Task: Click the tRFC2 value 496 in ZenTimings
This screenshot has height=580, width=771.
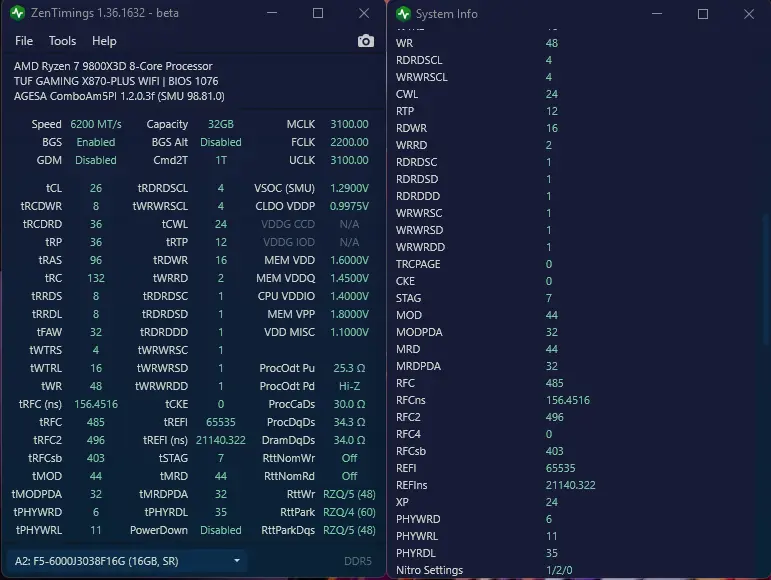Action: pos(96,440)
